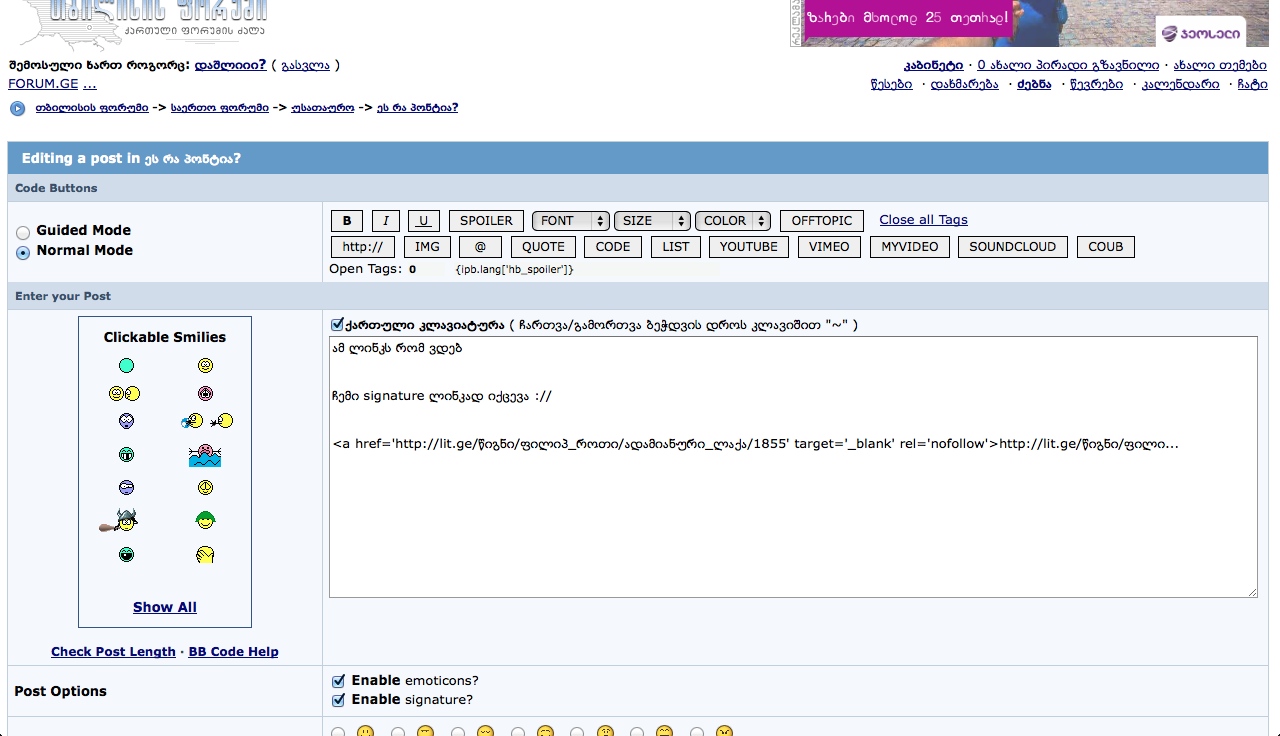
Task: Insert the teal round smiley
Action: [126, 365]
